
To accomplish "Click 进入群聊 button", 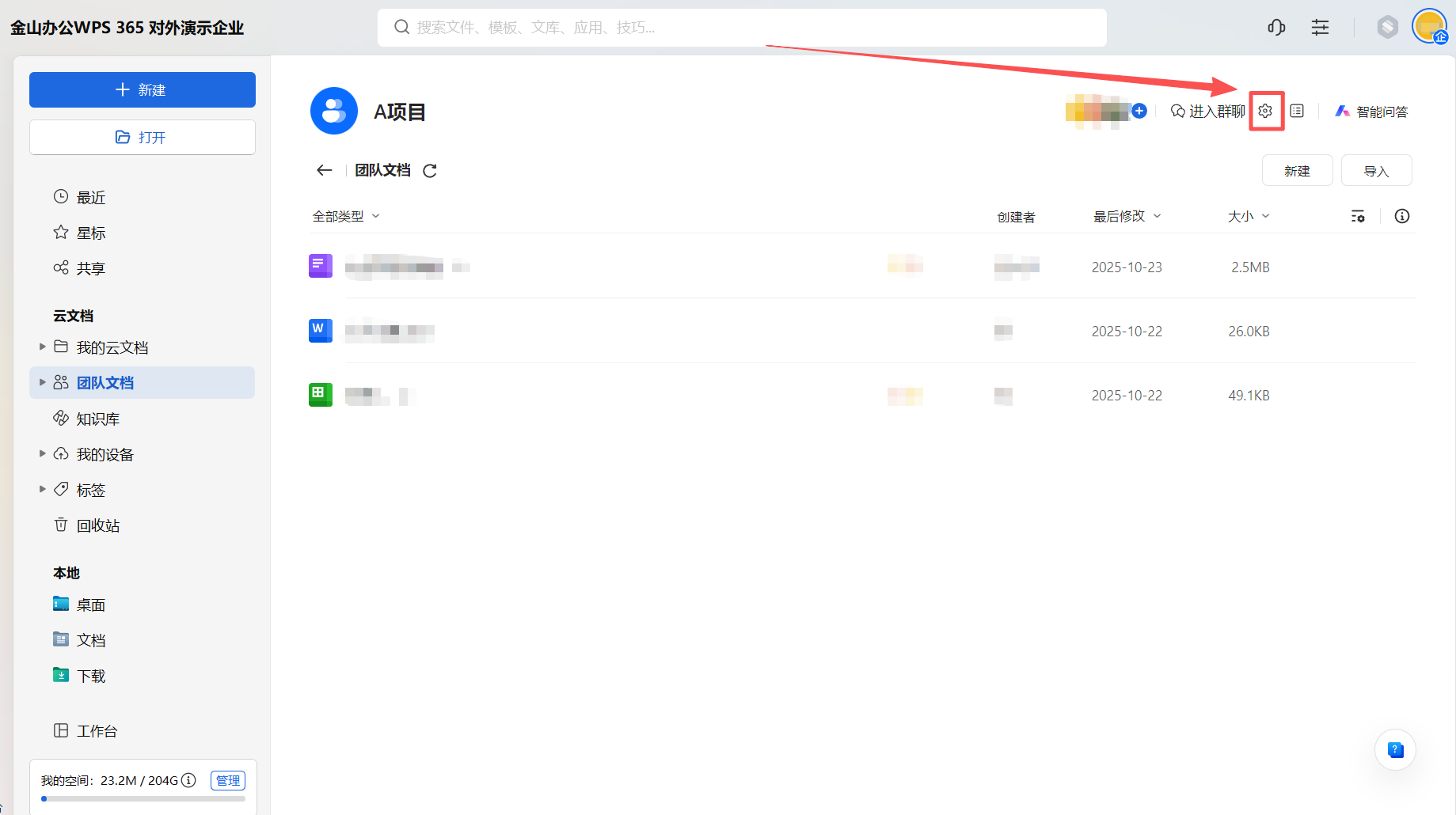I will [1208, 111].
